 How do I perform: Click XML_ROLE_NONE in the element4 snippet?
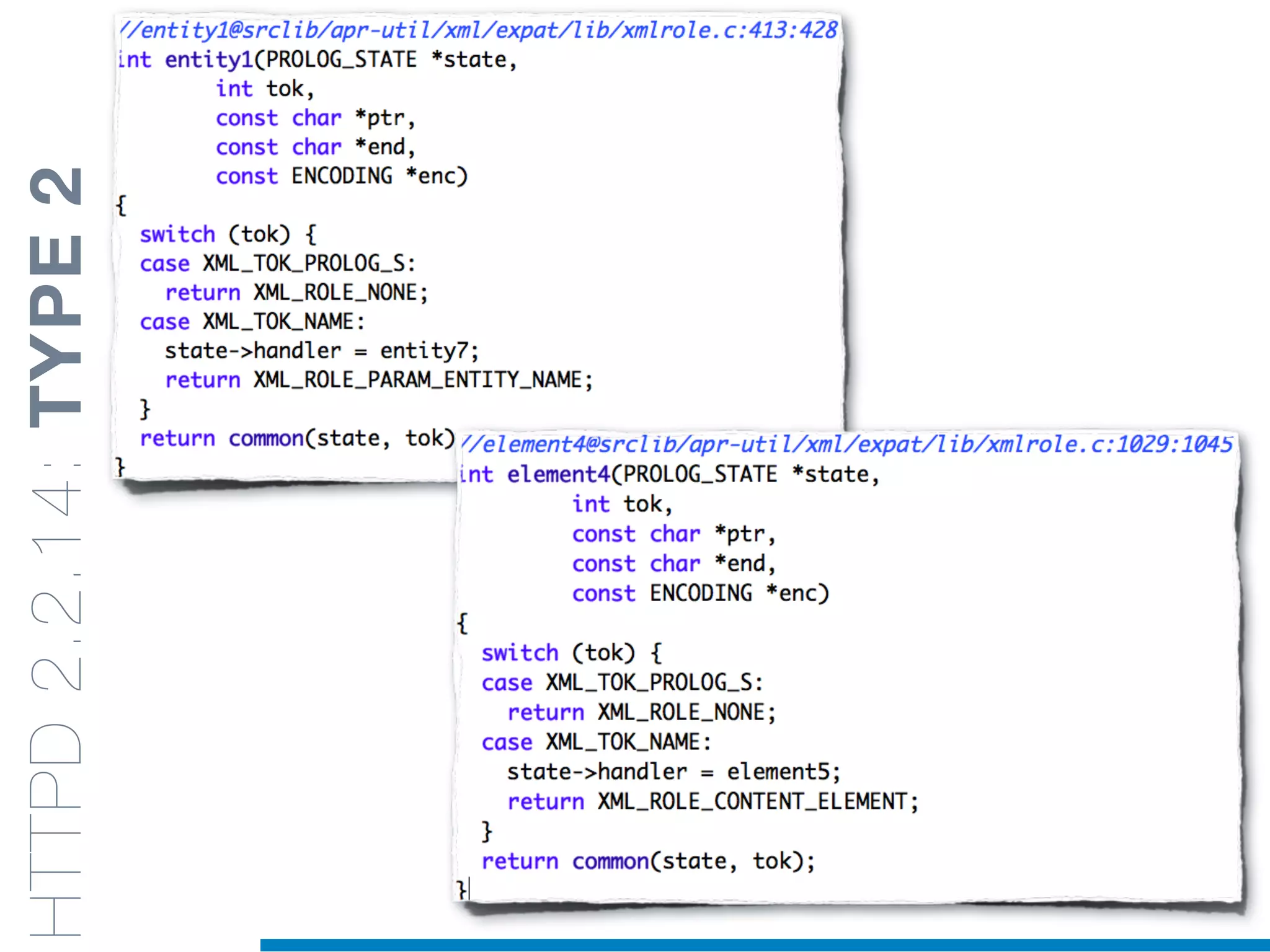coord(680,712)
